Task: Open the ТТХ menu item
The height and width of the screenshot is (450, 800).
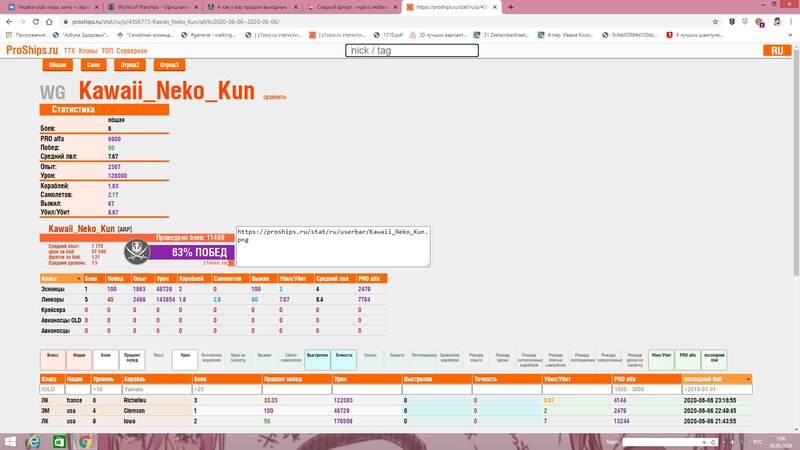Action: [69, 51]
